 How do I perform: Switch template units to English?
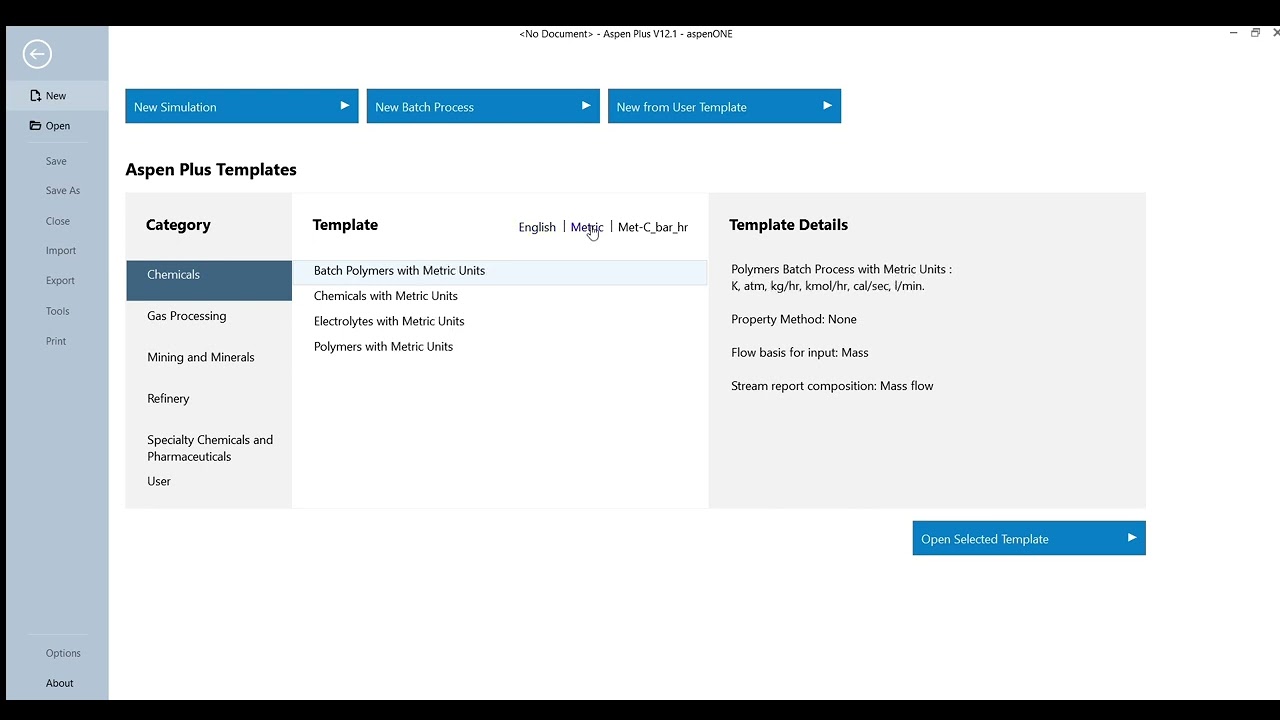[537, 227]
